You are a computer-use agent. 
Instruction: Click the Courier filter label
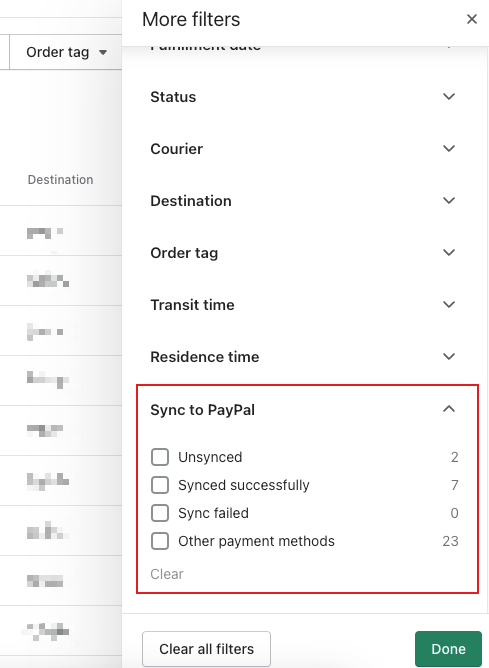[x=176, y=149]
